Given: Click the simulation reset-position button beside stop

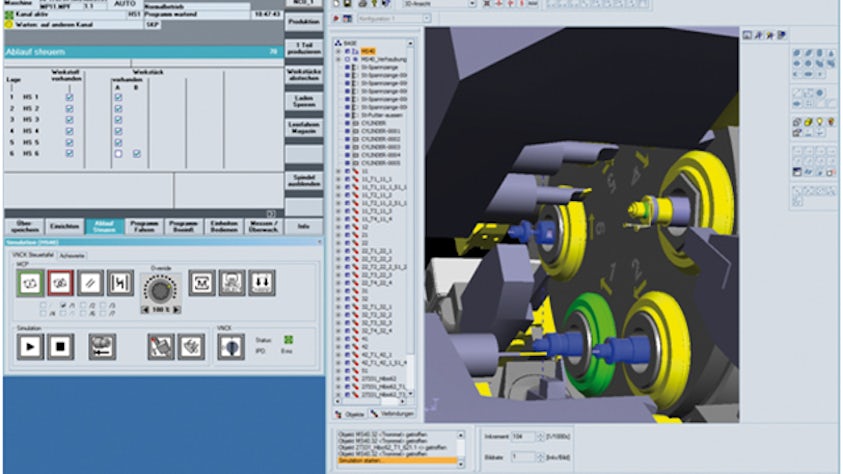Looking at the screenshot, I should pos(102,347).
